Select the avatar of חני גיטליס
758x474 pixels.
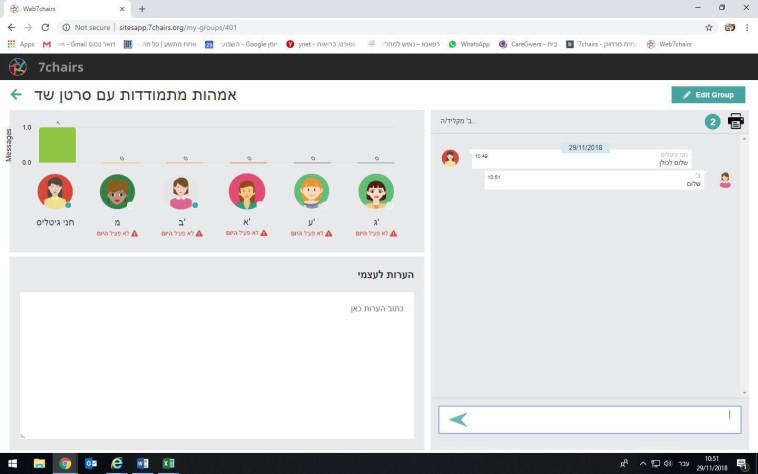(x=54, y=191)
